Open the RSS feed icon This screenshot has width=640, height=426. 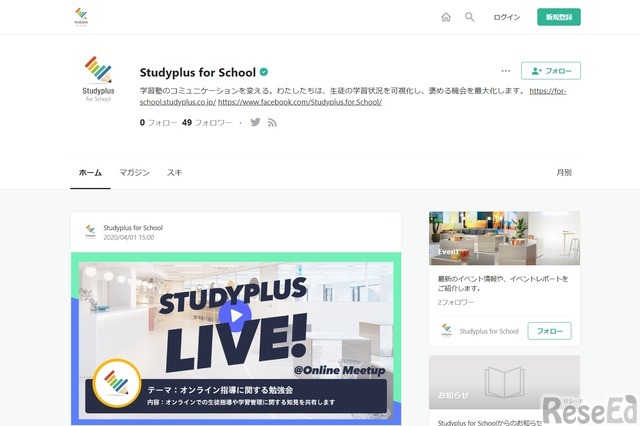(272, 122)
